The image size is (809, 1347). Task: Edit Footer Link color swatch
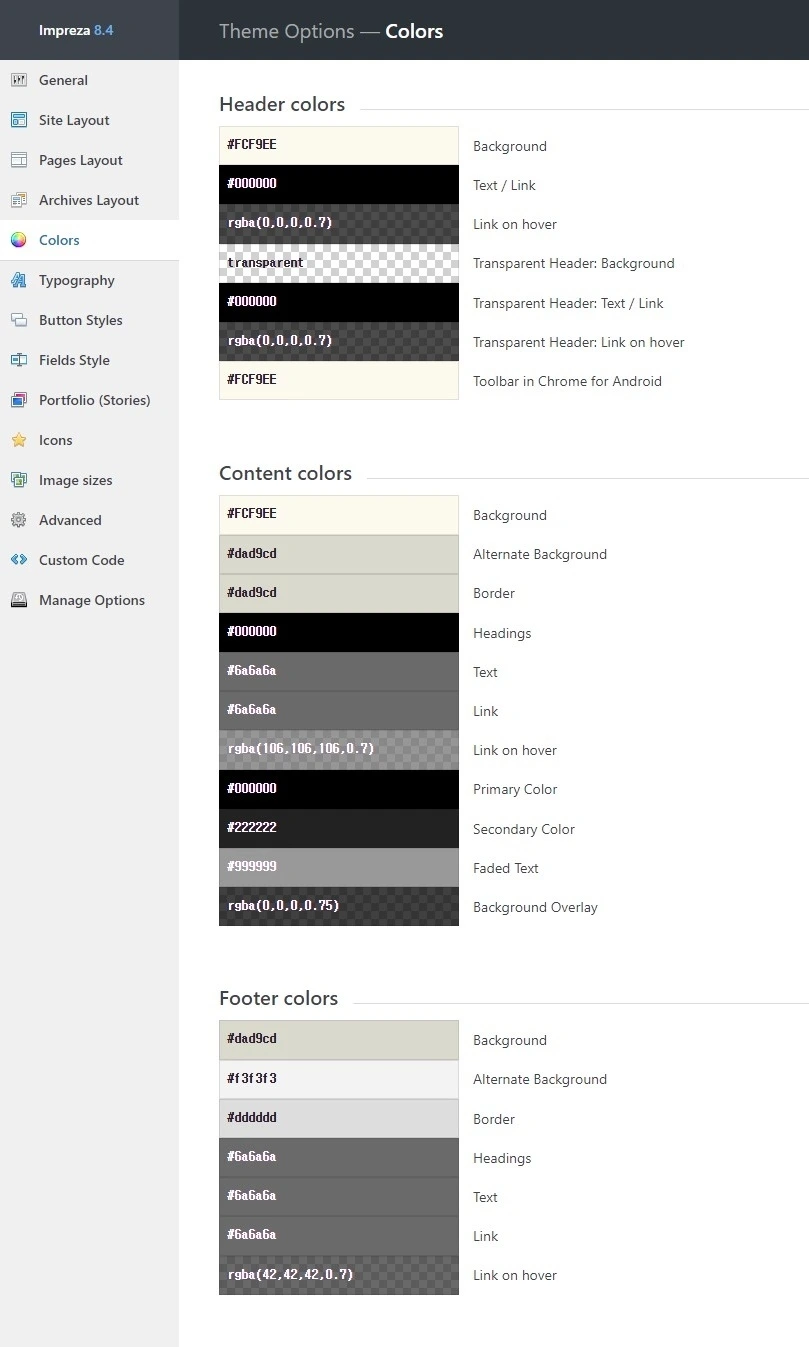339,1235
